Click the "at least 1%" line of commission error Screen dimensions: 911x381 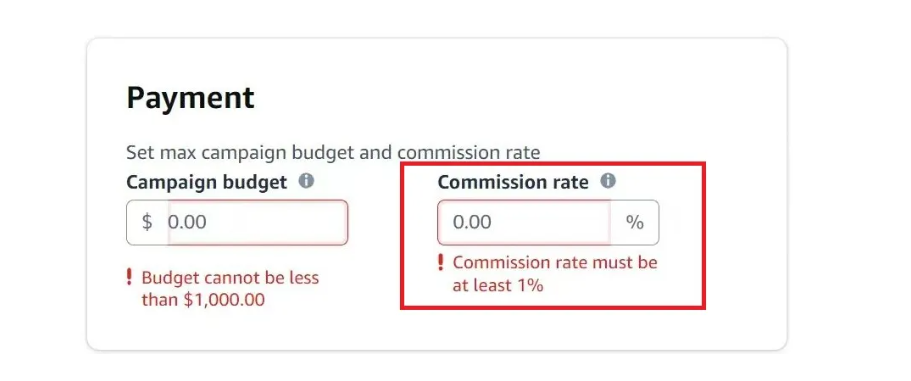497,285
